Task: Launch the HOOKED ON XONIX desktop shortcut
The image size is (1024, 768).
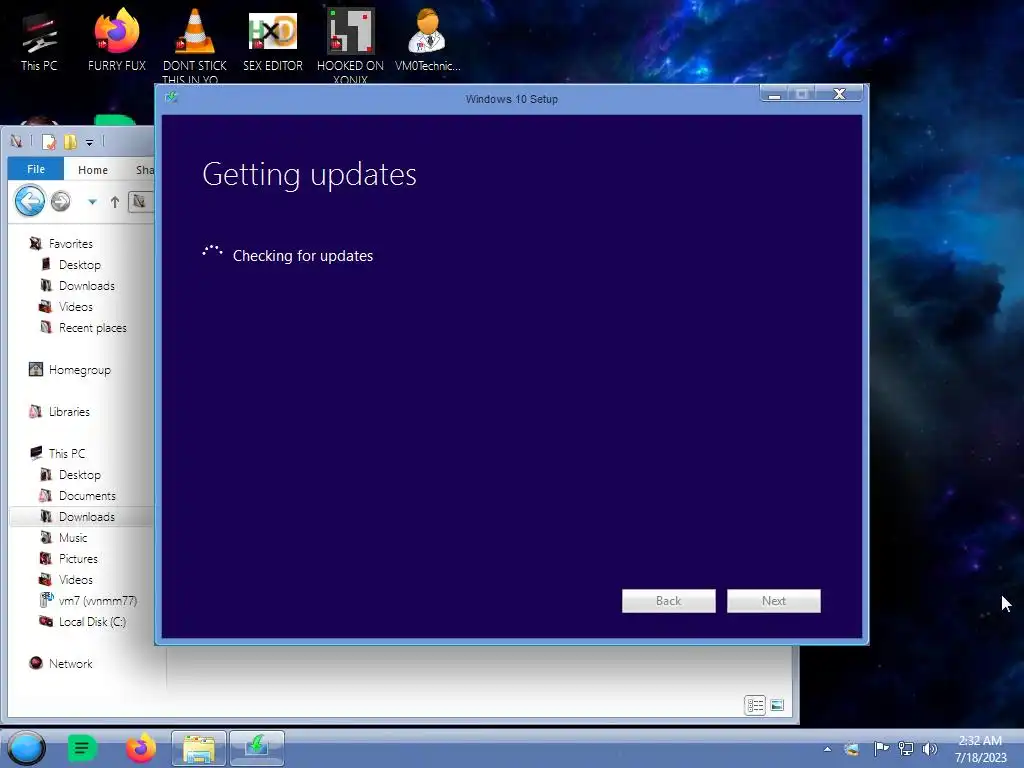Action: tap(350, 44)
